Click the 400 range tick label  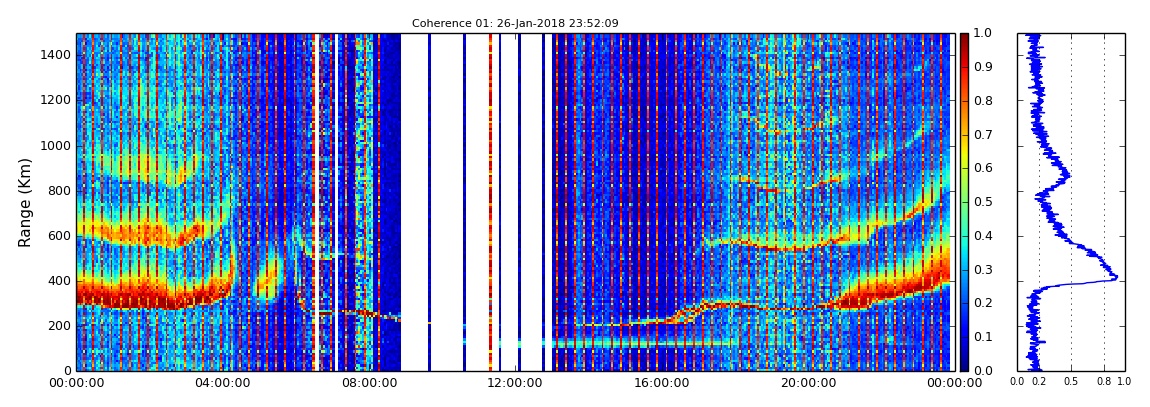click(60, 281)
